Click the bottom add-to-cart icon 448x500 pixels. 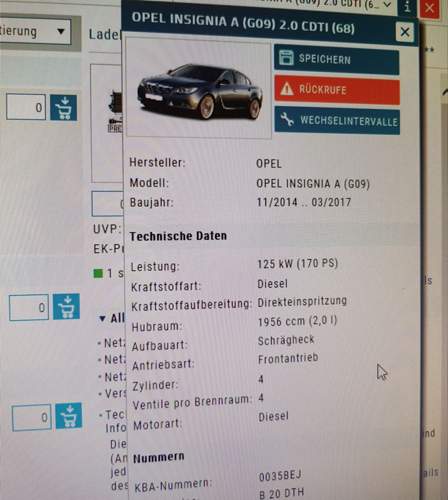coord(69,416)
